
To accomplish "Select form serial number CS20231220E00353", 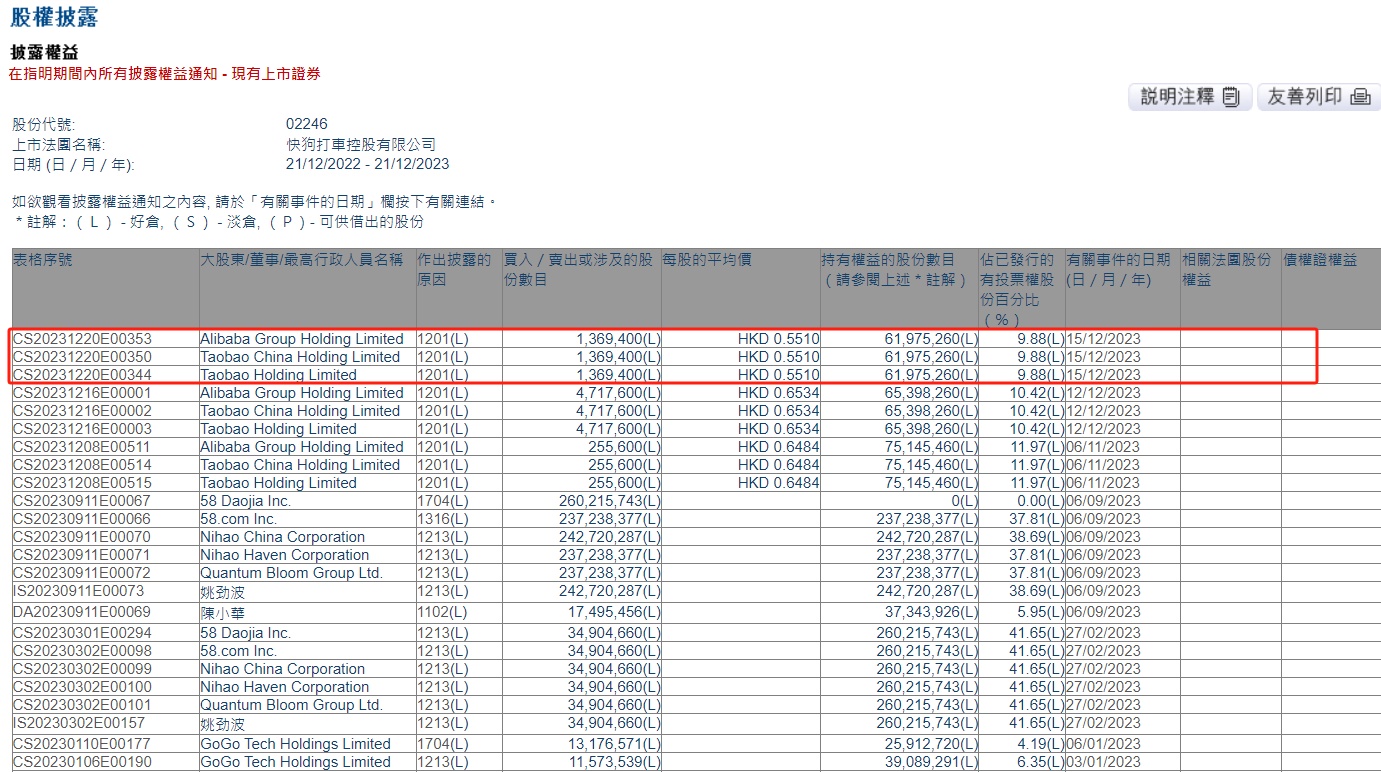I will [x=82, y=339].
